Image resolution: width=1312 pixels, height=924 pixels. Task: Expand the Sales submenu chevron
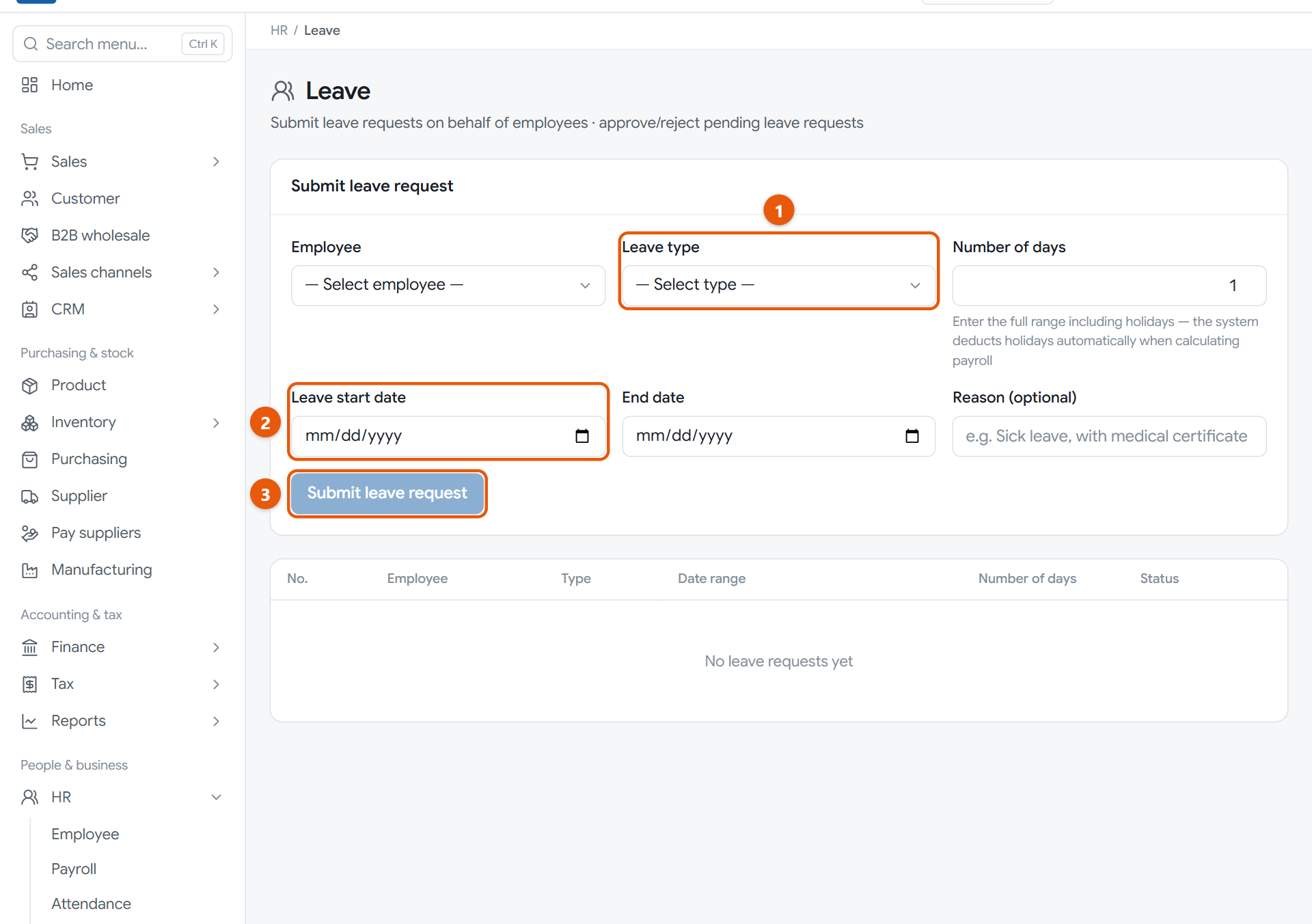pyautogui.click(x=216, y=162)
